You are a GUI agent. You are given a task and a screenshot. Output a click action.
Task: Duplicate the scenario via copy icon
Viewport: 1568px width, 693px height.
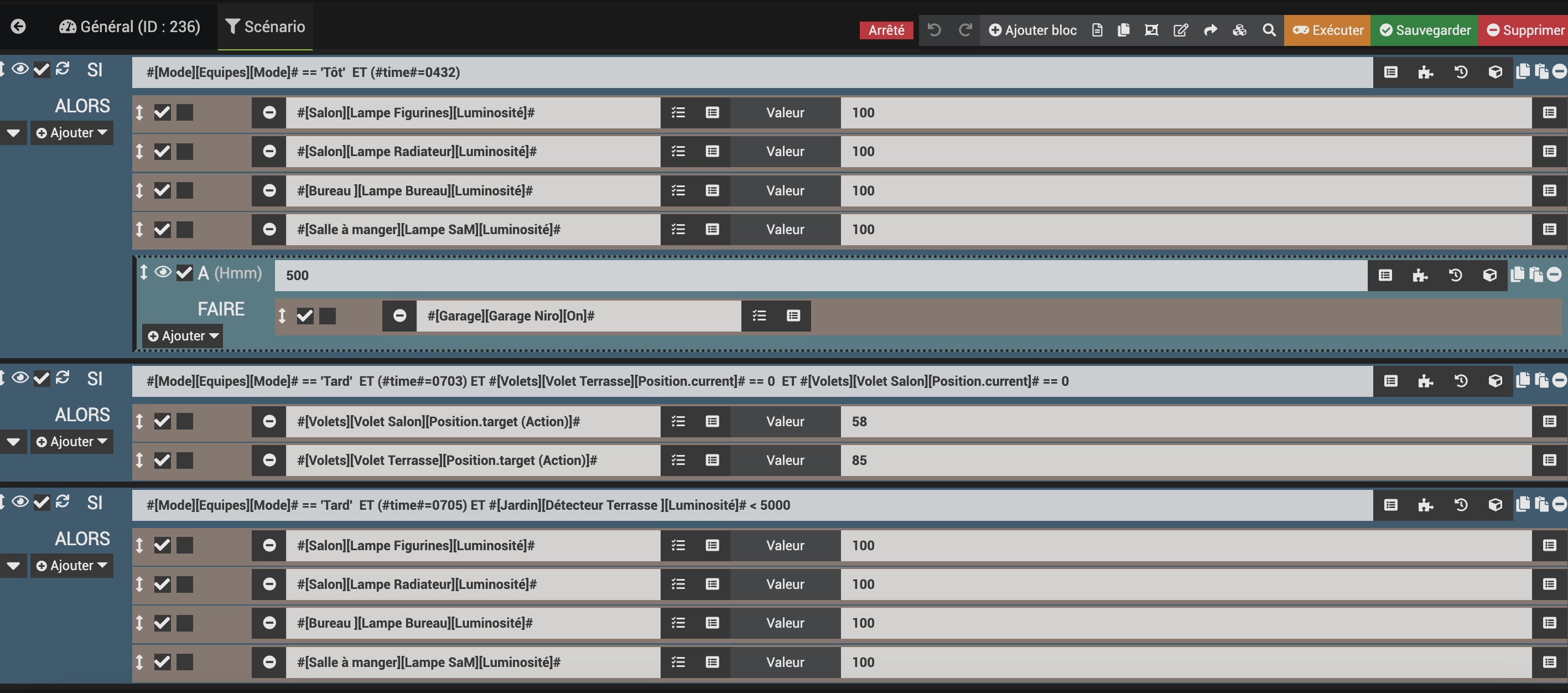pyautogui.click(x=1124, y=30)
